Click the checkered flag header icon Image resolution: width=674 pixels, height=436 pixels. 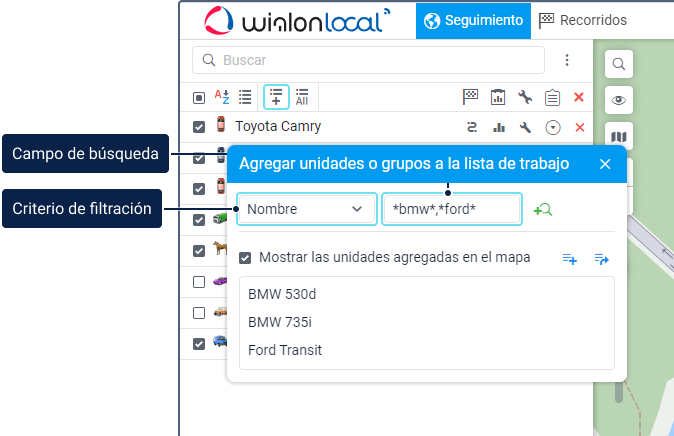470,97
